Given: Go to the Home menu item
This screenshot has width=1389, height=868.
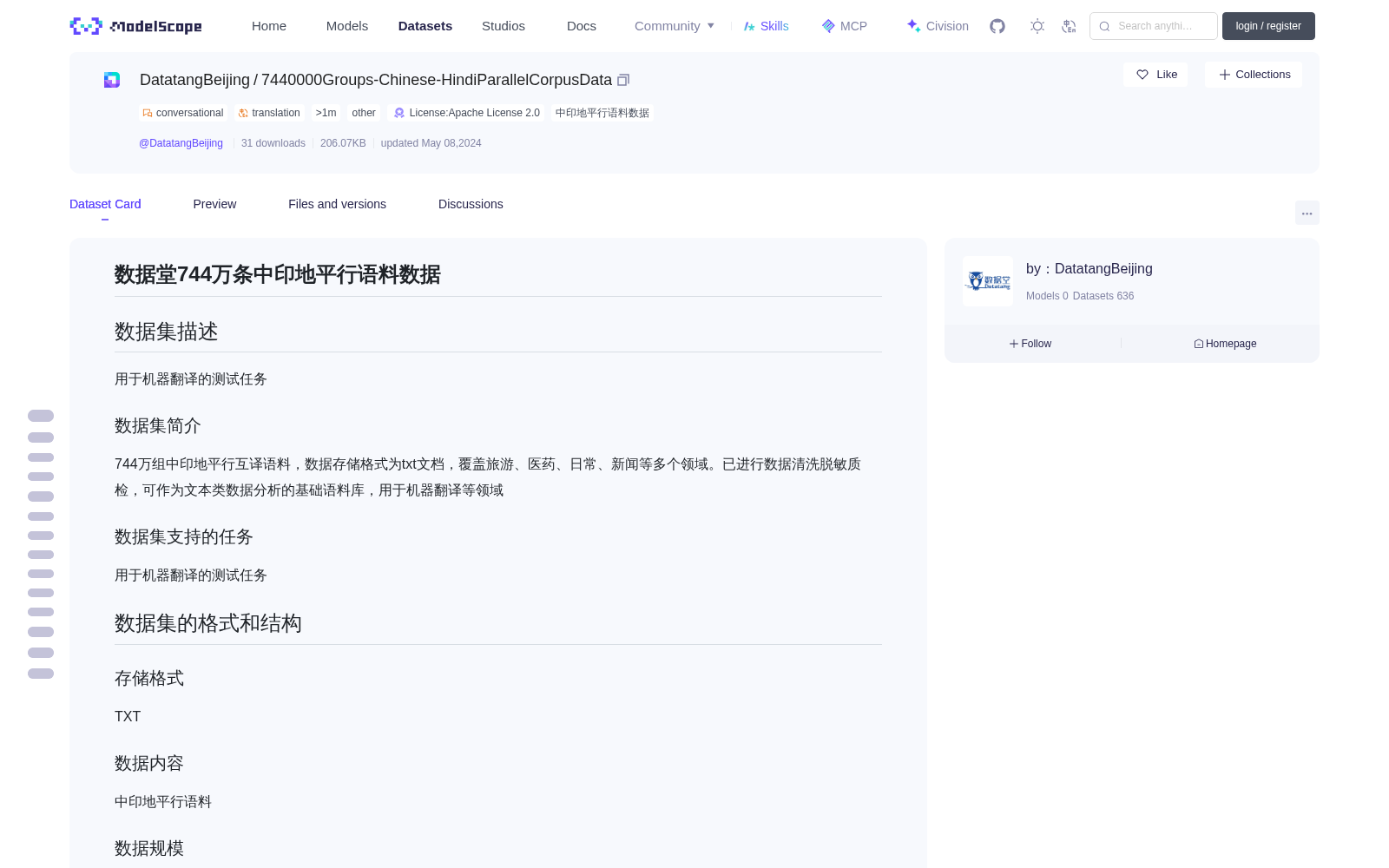Looking at the screenshot, I should coord(269,26).
